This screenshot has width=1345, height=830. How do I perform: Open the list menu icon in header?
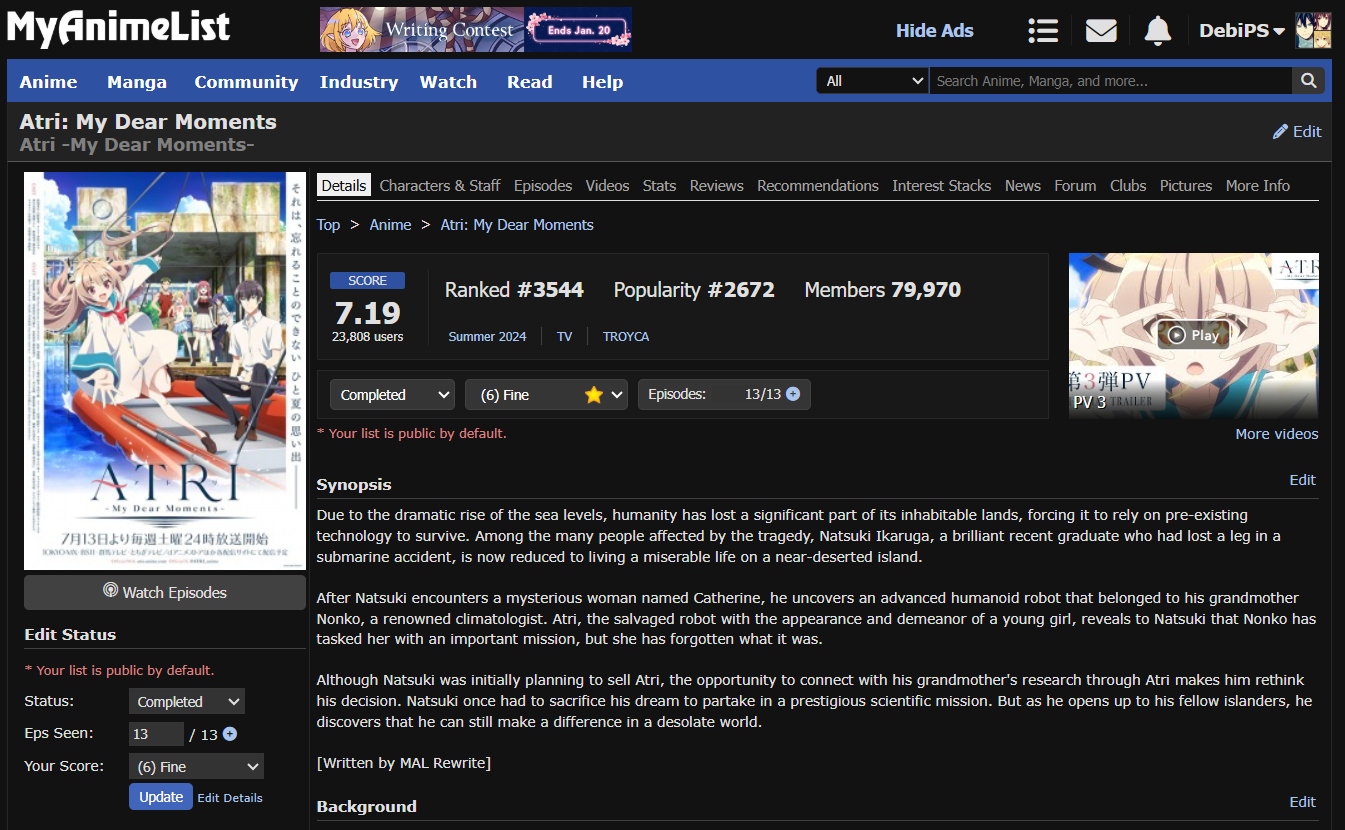click(x=1043, y=31)
